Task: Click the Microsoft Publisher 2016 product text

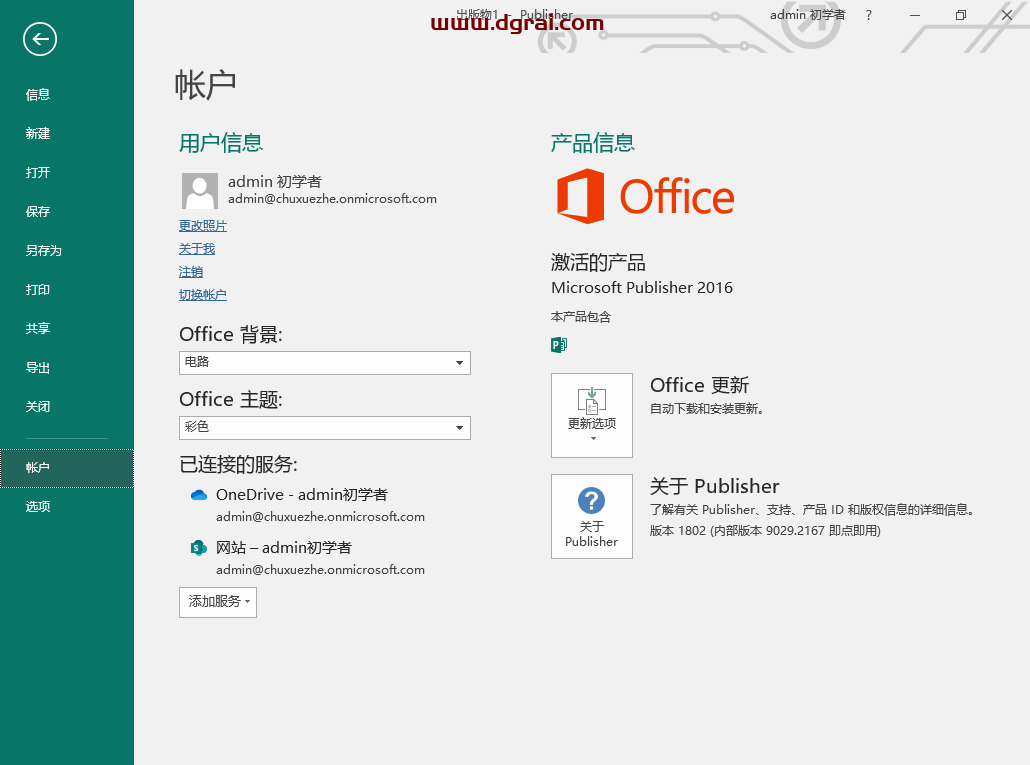Action: [642, 288]
